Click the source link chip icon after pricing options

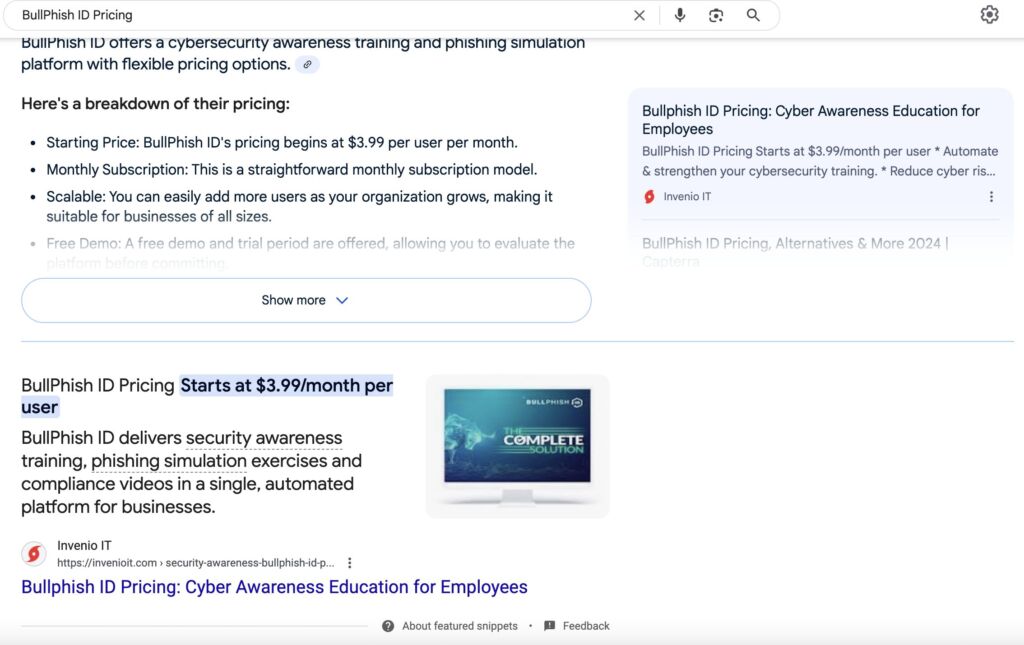(308, 65)
